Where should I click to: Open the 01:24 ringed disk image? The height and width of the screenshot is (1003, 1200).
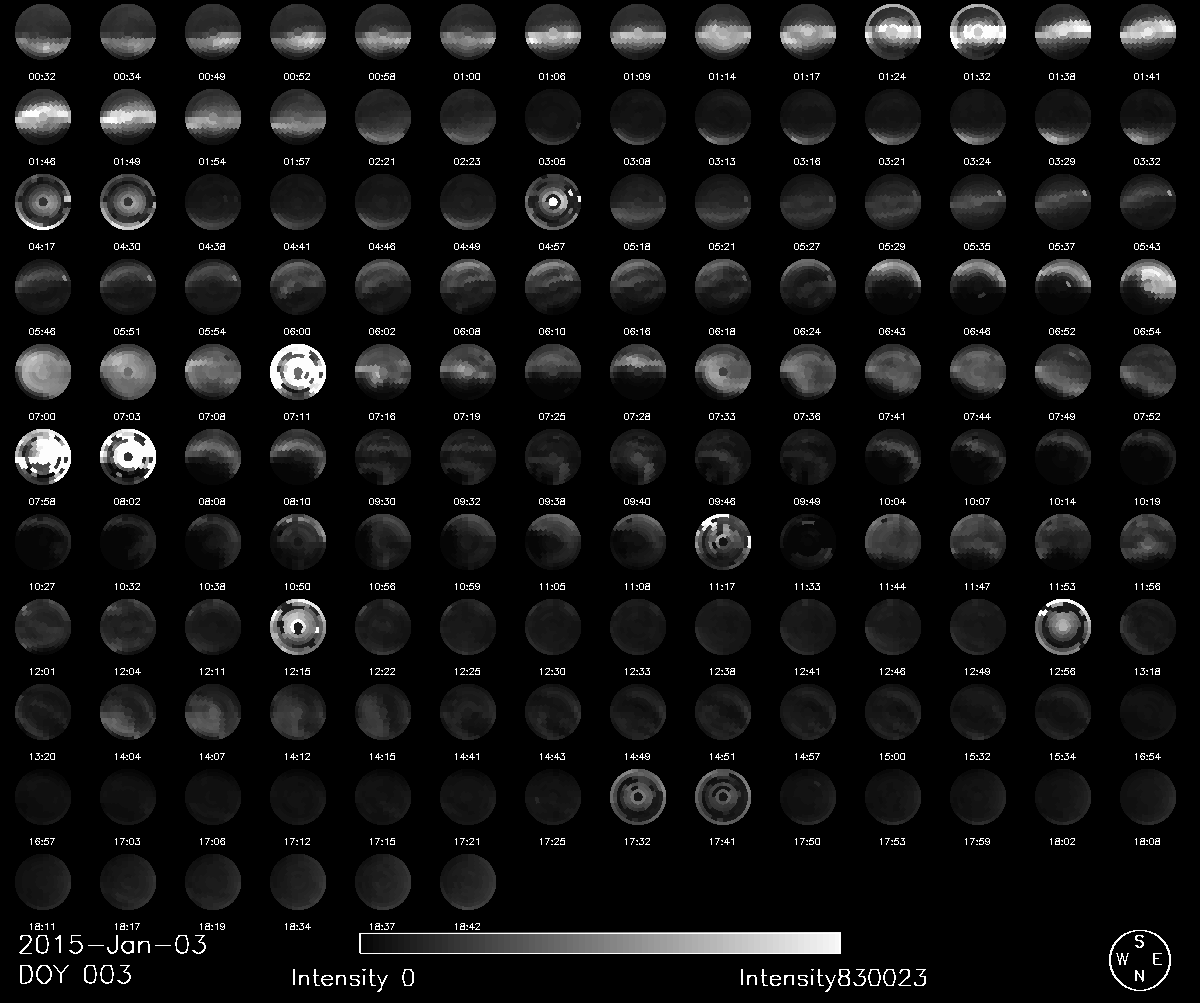point(893,30)
